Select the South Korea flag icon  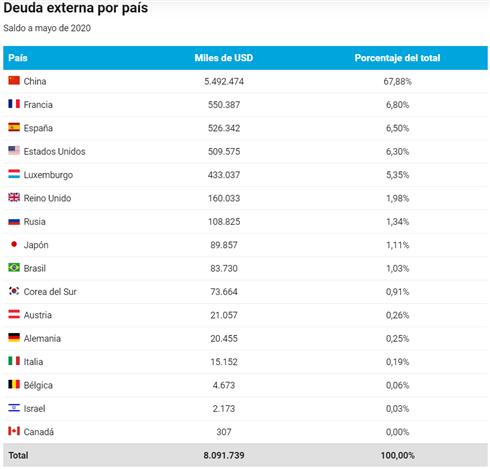point(14,291)
